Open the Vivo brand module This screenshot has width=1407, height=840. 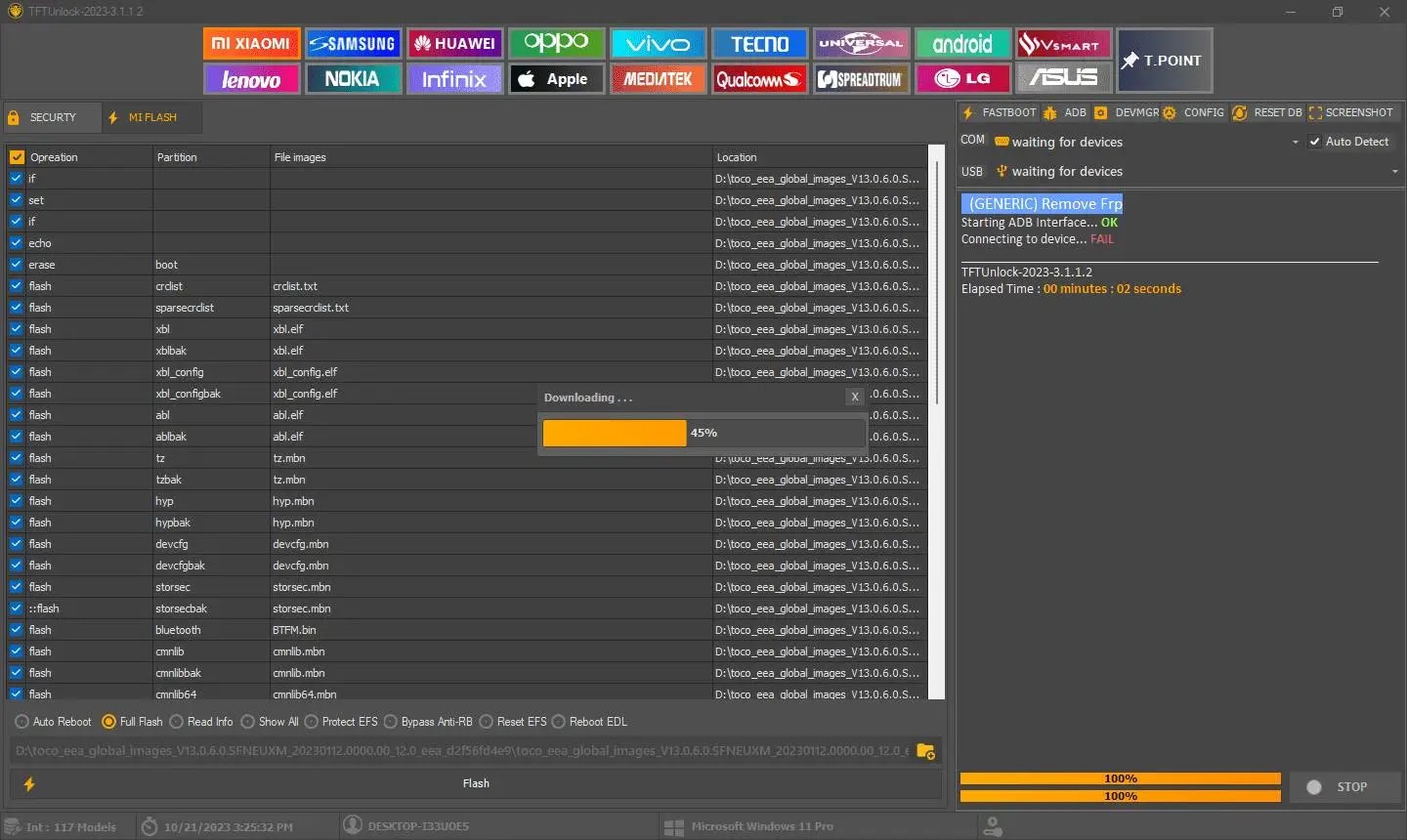pos(658,43)
